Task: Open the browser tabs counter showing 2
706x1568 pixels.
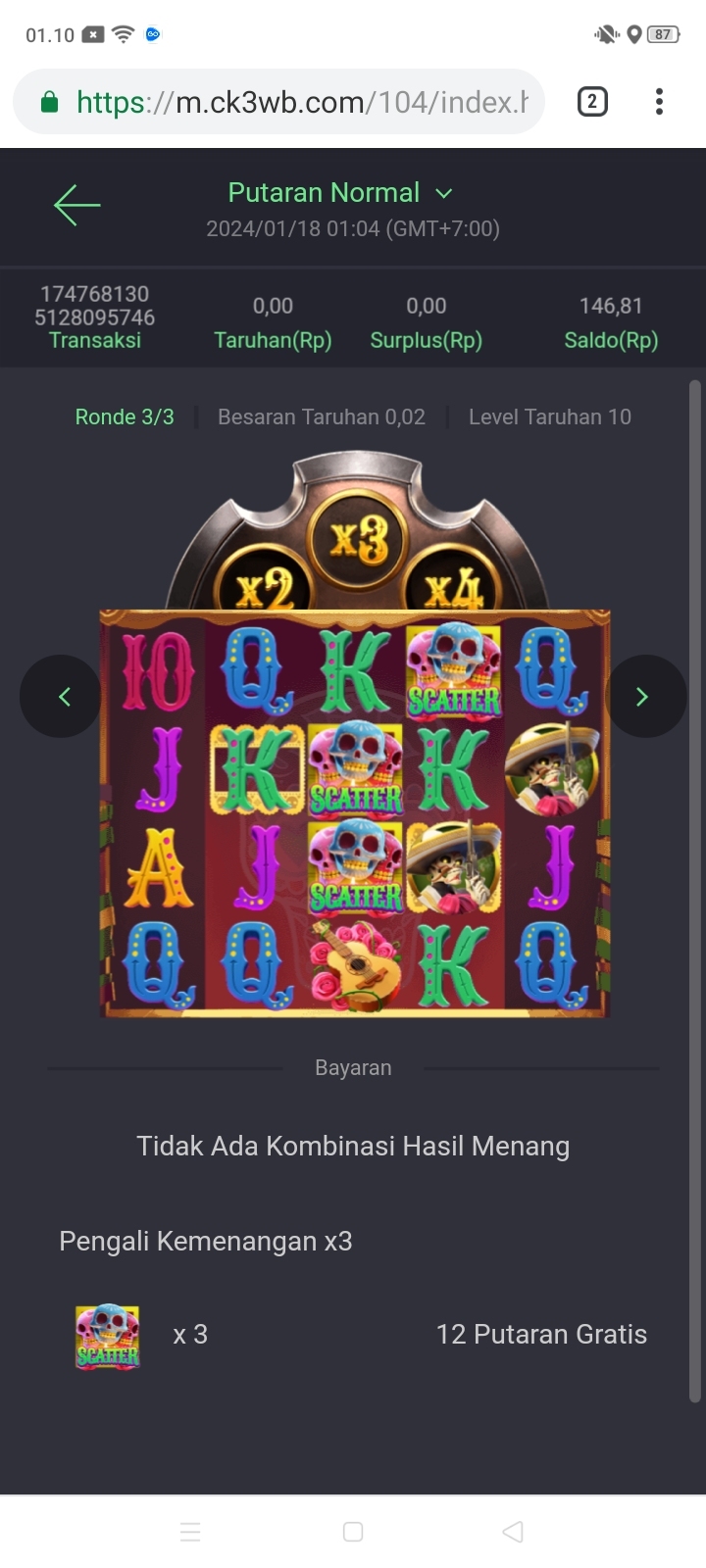Action: pyautogui.click(x=592, y=102)
